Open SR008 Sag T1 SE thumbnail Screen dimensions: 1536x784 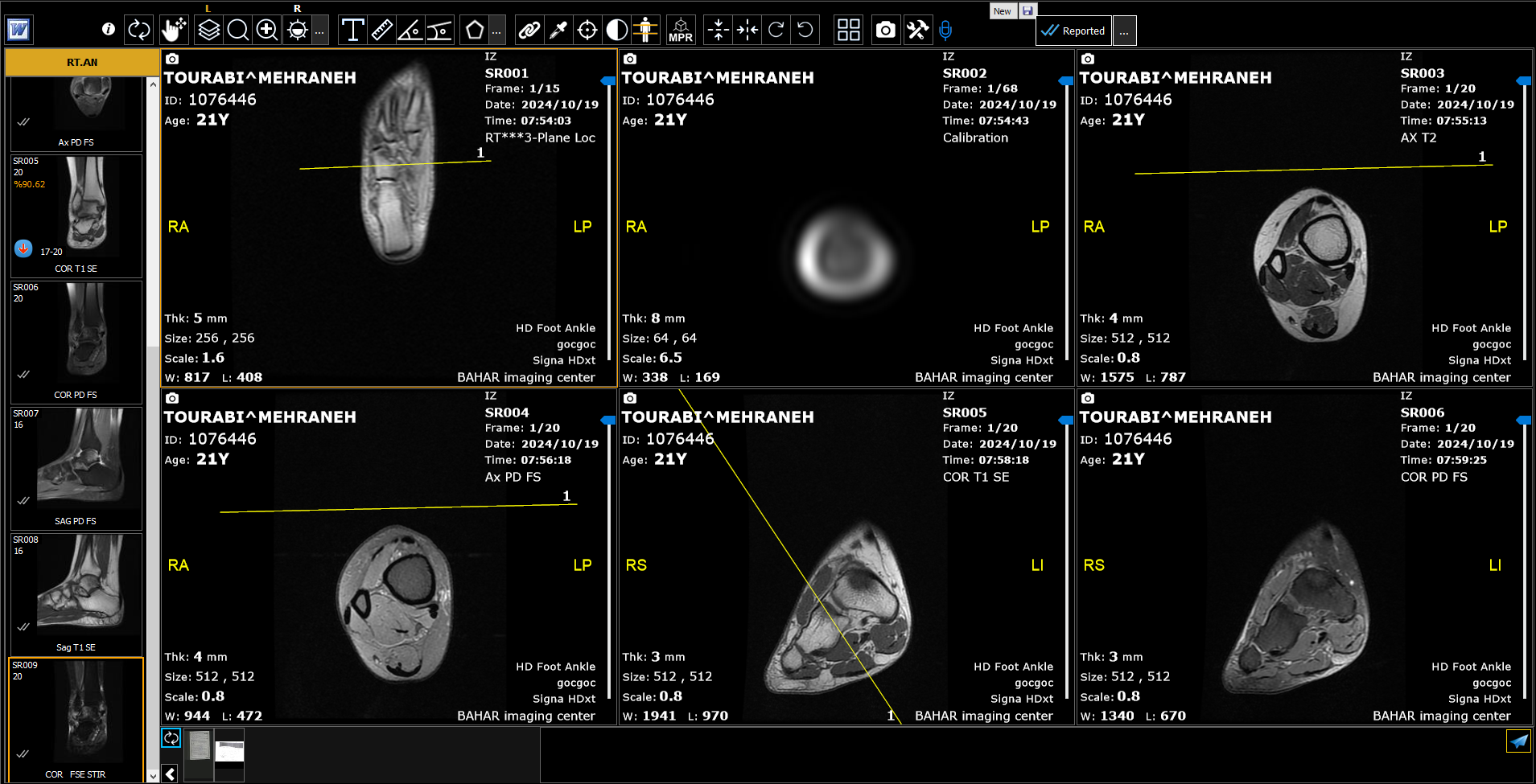(76, 594)
